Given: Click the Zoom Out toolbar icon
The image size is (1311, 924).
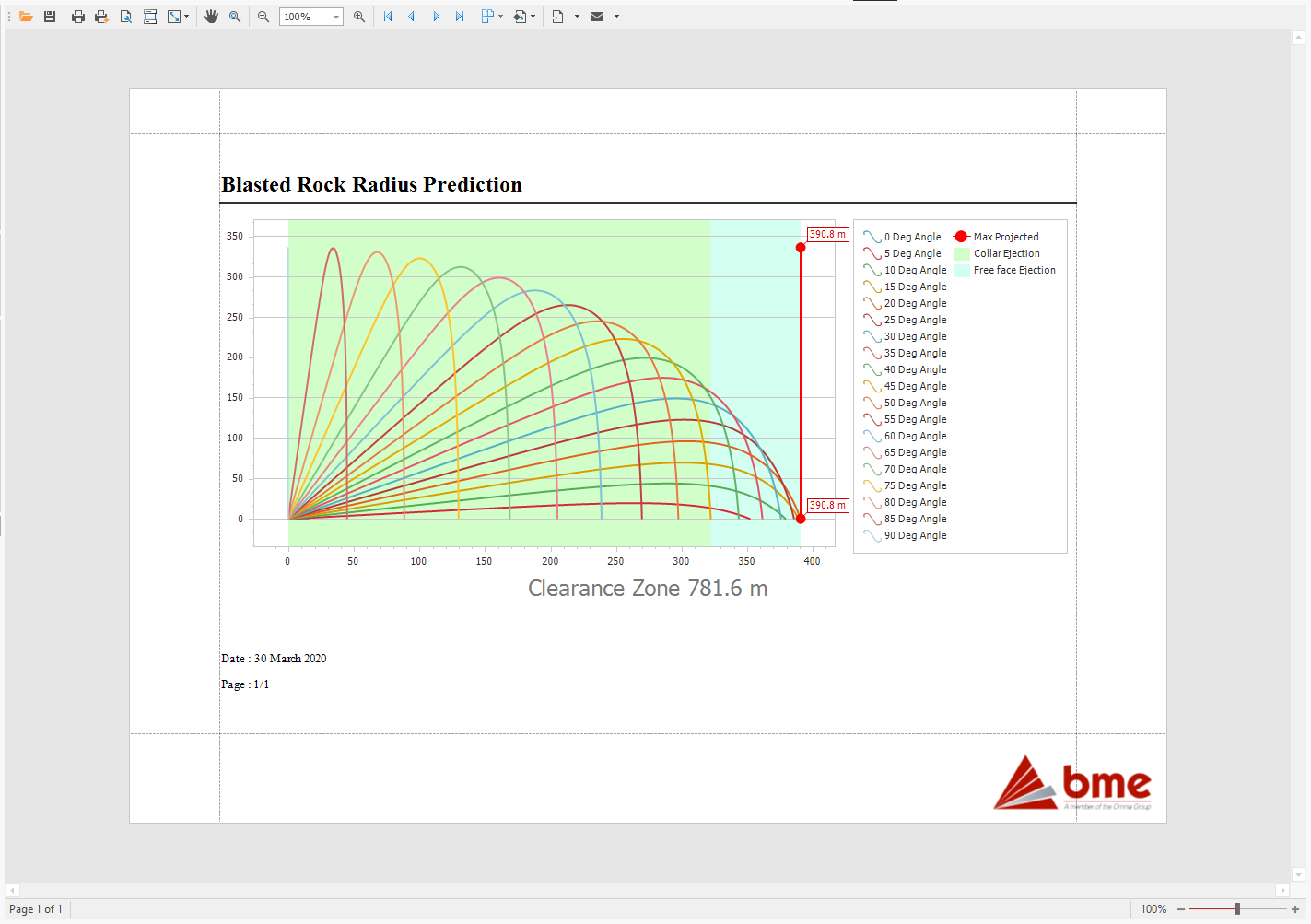Looking at the screenshot, I should tap(263, 17).
